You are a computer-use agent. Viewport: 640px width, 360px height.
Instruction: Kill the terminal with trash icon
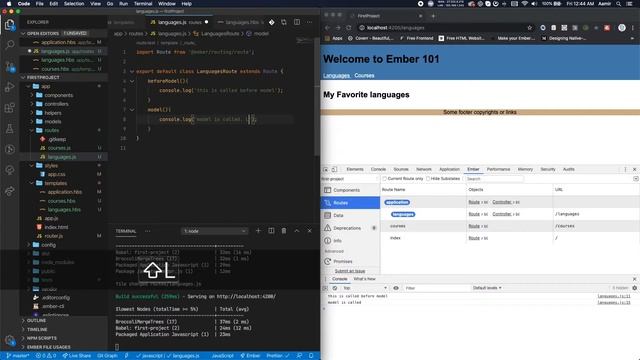[284, 231]
